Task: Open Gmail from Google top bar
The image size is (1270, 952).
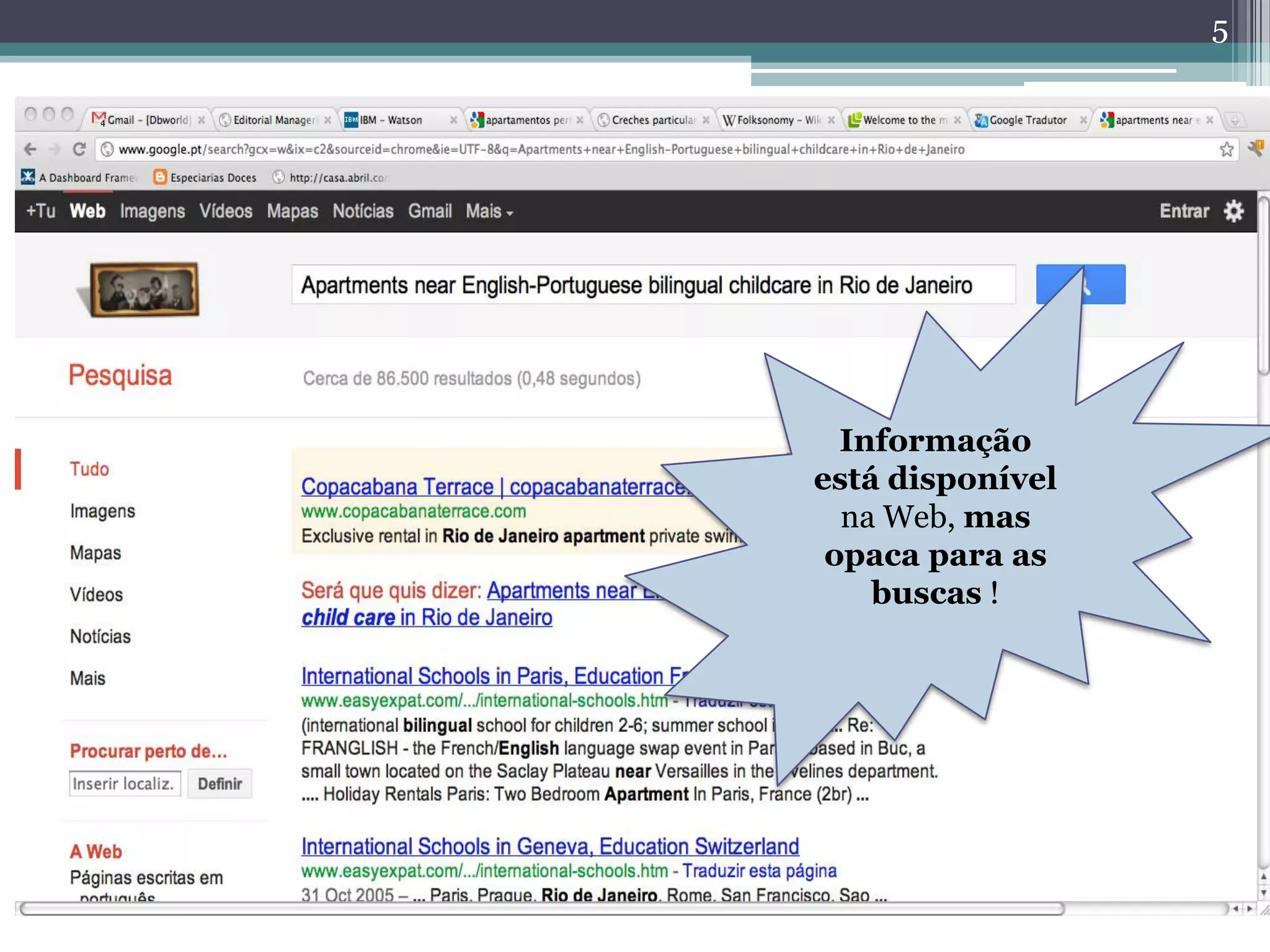Action: 430,211
